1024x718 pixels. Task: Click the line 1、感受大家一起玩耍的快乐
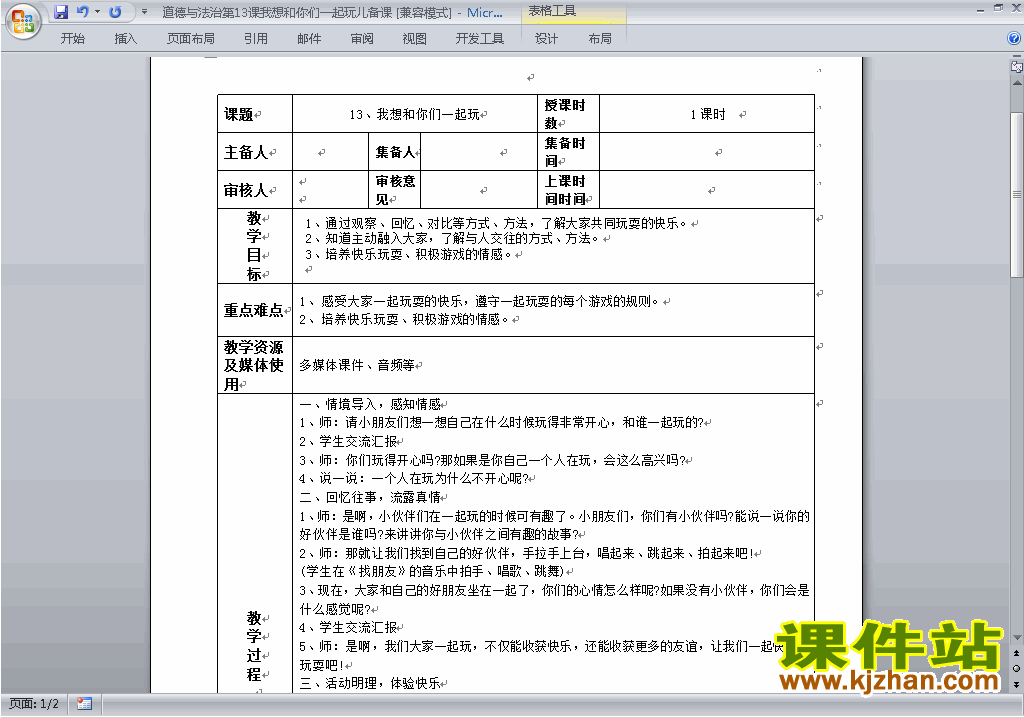click(479, 301)
